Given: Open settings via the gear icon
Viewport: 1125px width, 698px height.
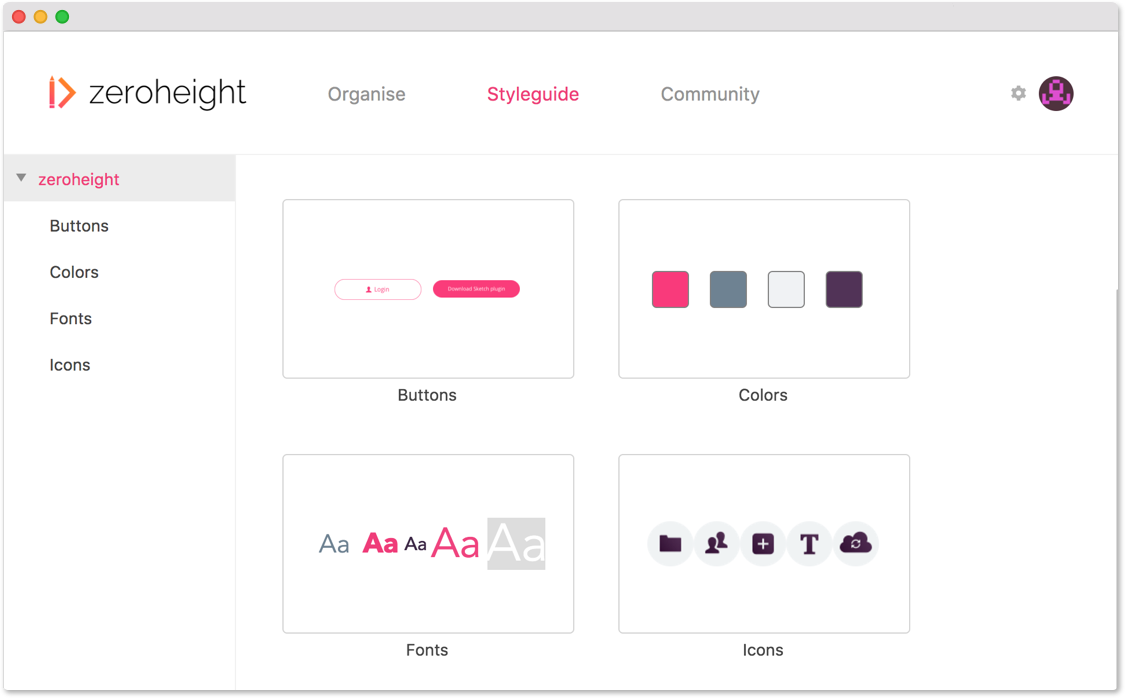Looking at the screenshot, I should point(1018,93).
